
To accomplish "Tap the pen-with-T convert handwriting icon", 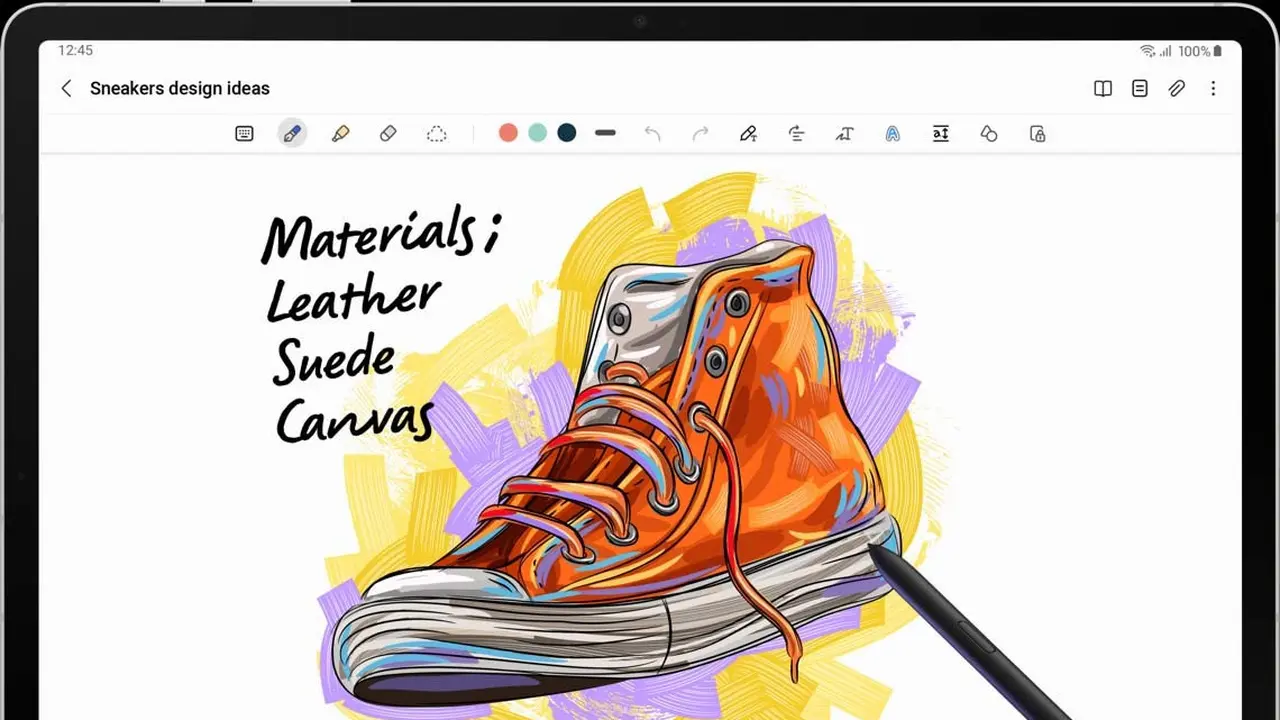I will pyautogui.click(x=748, y=133).
